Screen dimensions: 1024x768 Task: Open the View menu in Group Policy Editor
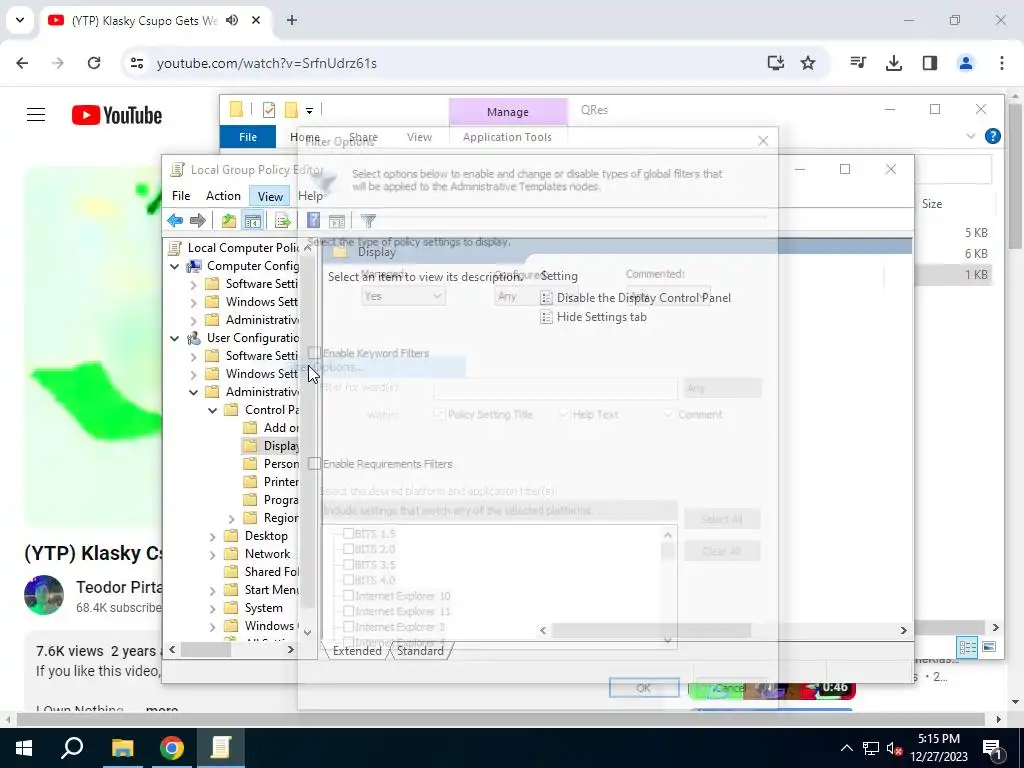(x=270, y=196)
